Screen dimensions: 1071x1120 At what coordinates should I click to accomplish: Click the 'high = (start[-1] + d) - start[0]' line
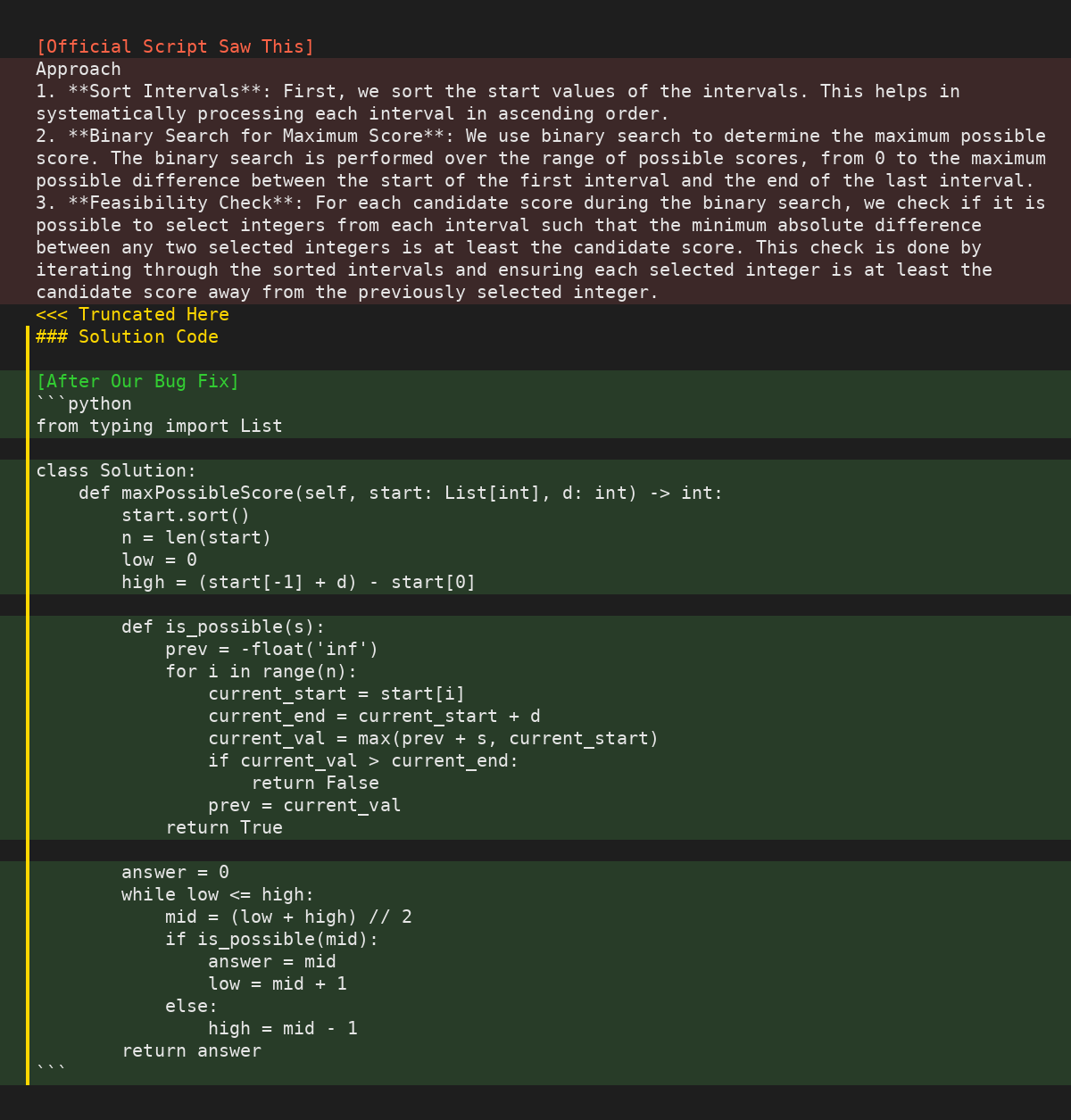click(299, 583)
